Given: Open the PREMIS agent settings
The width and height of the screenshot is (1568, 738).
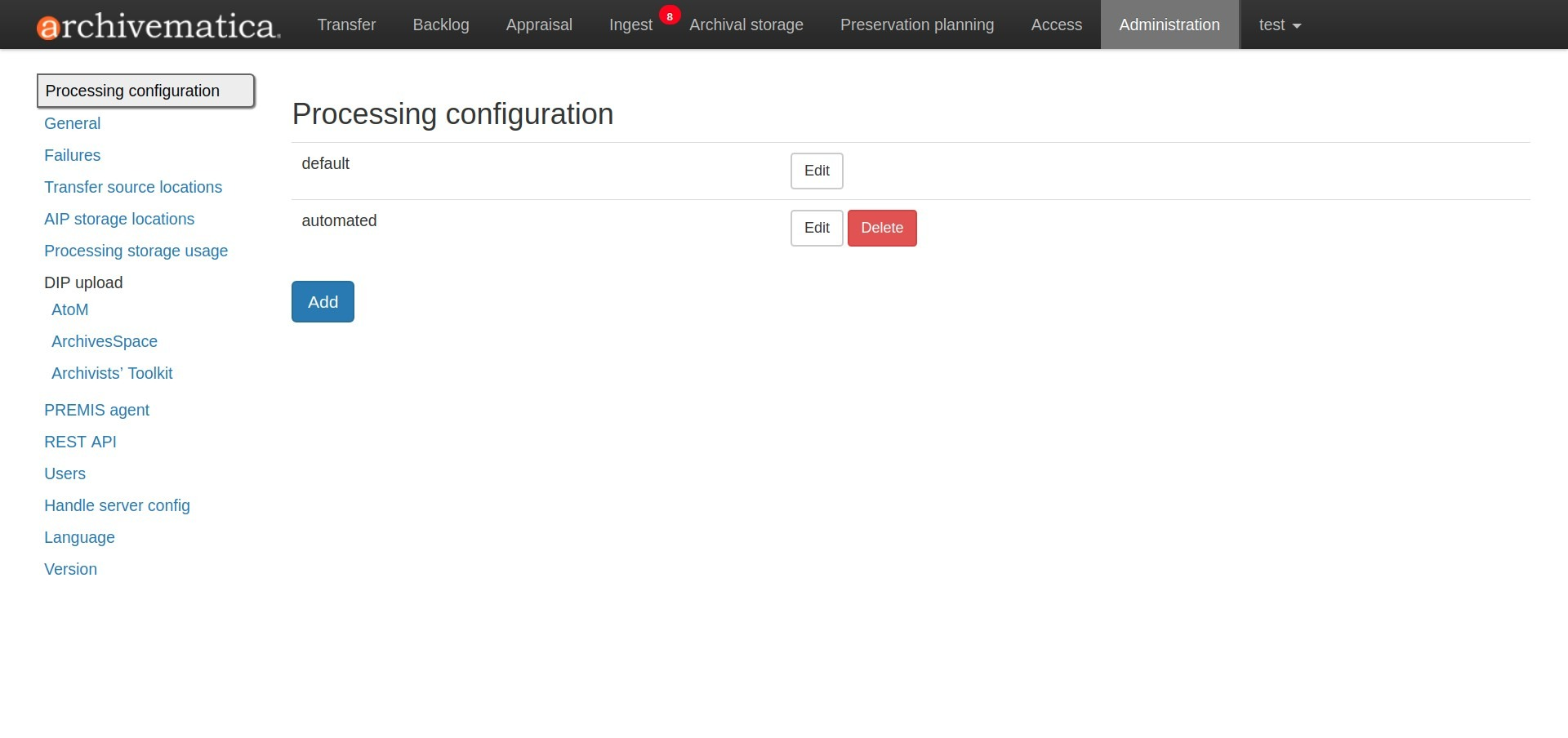Looking at the screenshot, I should [x=96, y=410].
